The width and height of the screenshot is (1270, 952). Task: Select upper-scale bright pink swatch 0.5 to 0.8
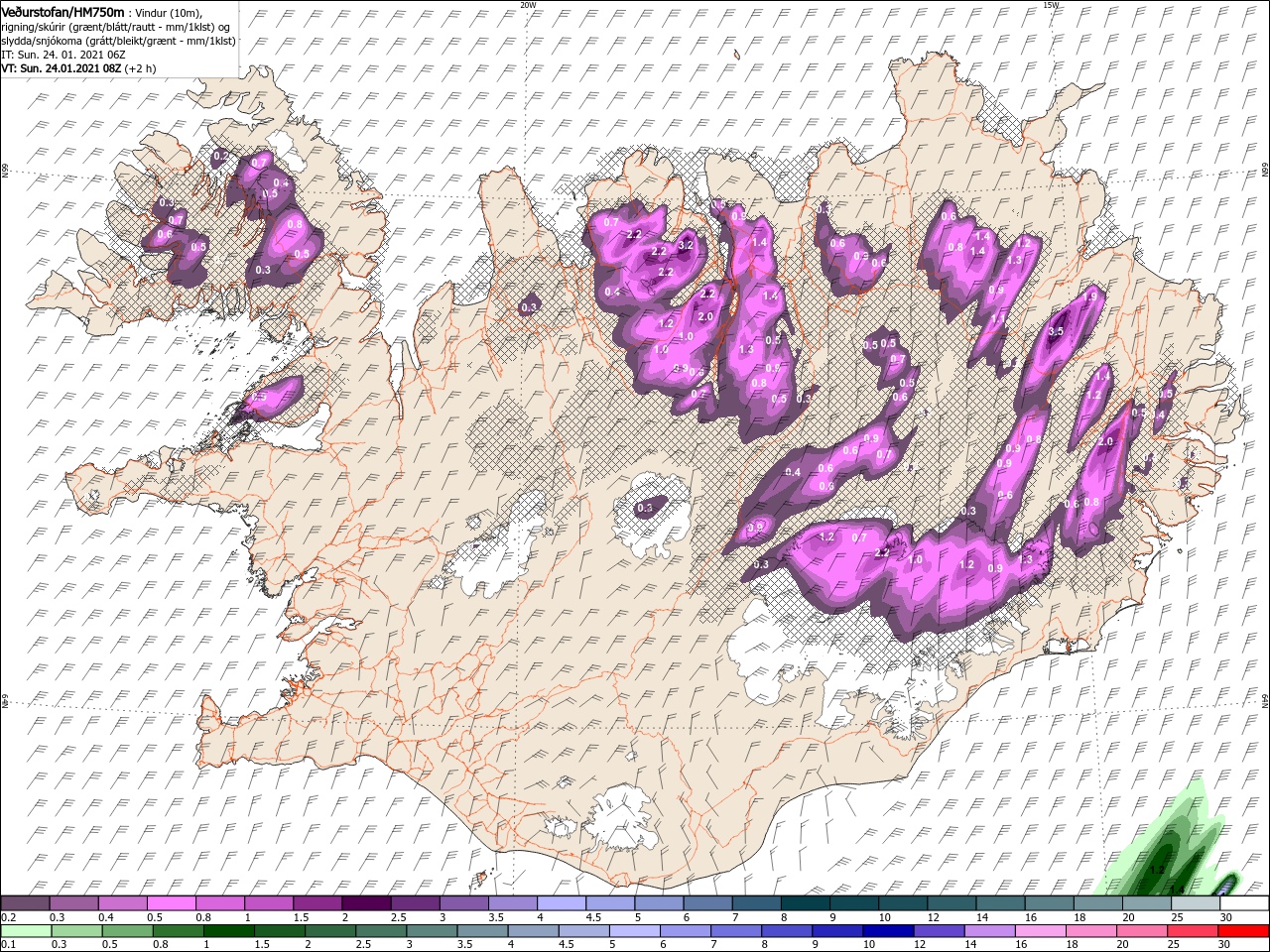[x=171, y=903]
